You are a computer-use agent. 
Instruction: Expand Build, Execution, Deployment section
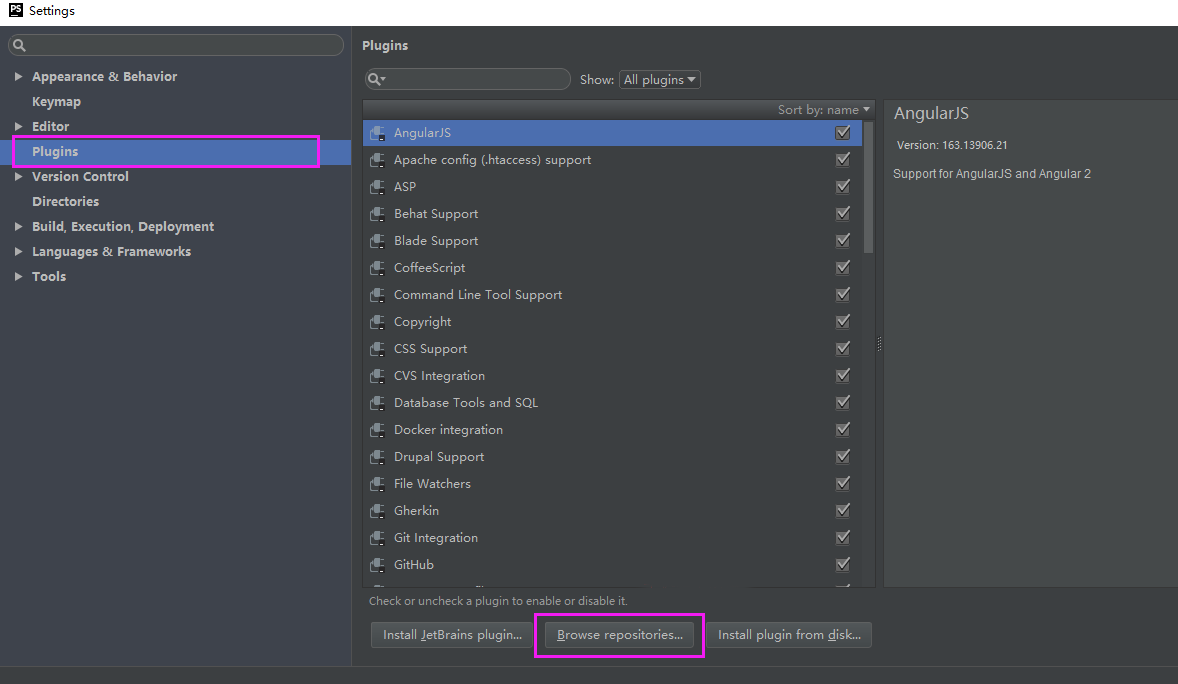tap(19, 226)
